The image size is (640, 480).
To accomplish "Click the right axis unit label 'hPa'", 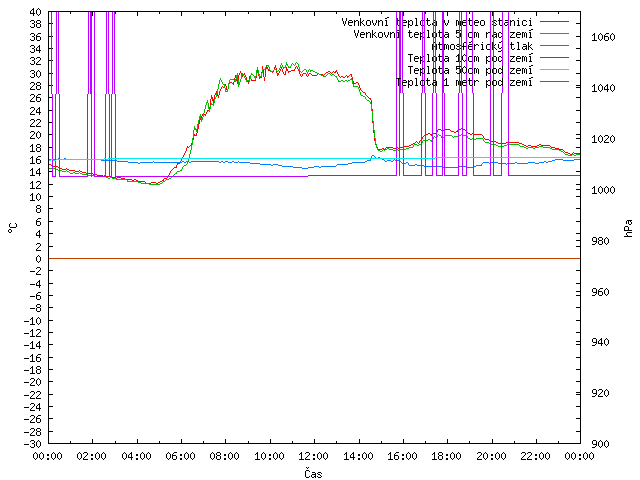I will [629, 228].
